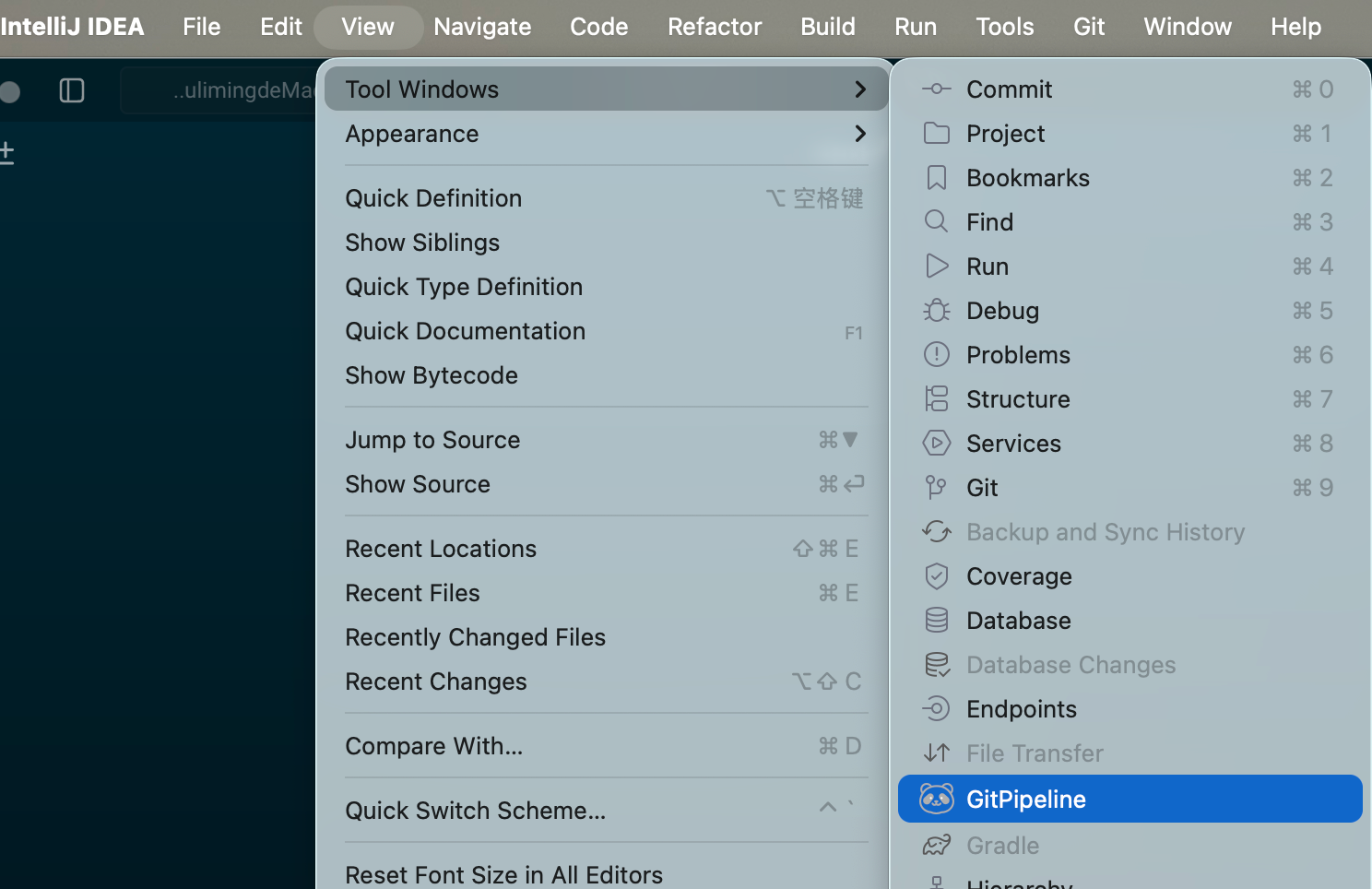Viewport: 1372px width, 889px height.
Task: Open the Git tool window
Action: 981,487
